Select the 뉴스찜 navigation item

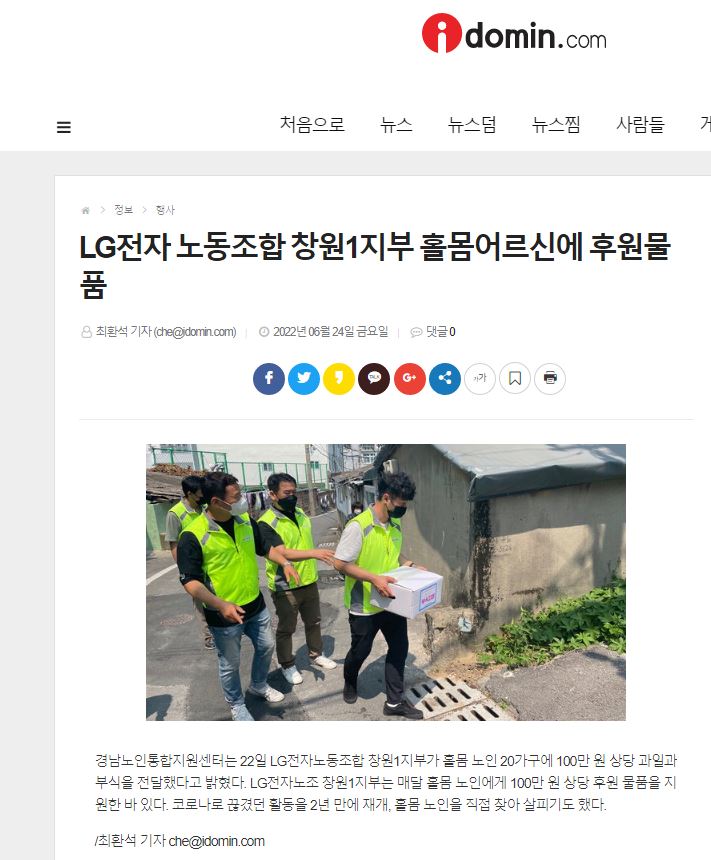[556, 125]
